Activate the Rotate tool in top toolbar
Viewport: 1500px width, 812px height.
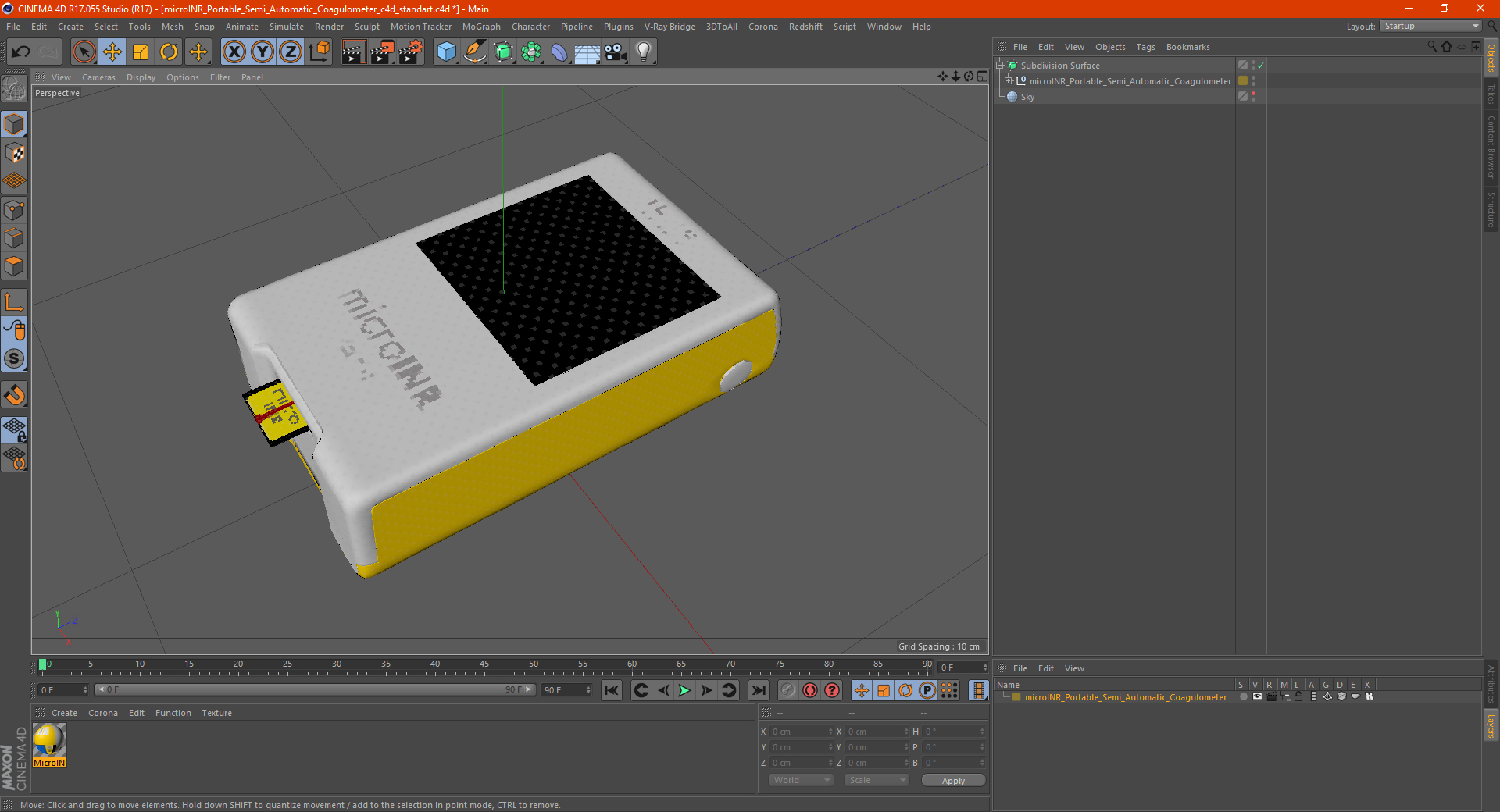169,52
